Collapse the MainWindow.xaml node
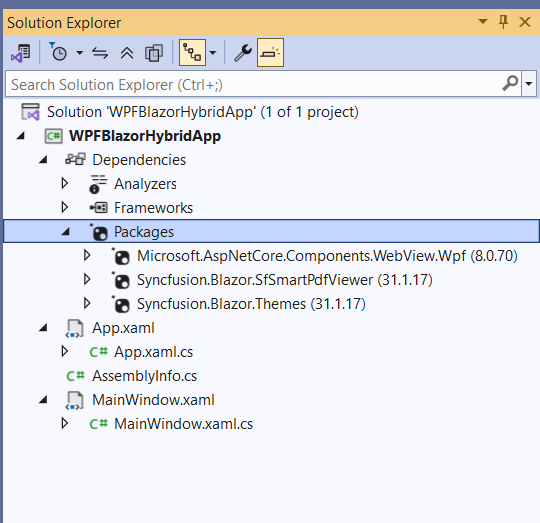 (43, 400)
